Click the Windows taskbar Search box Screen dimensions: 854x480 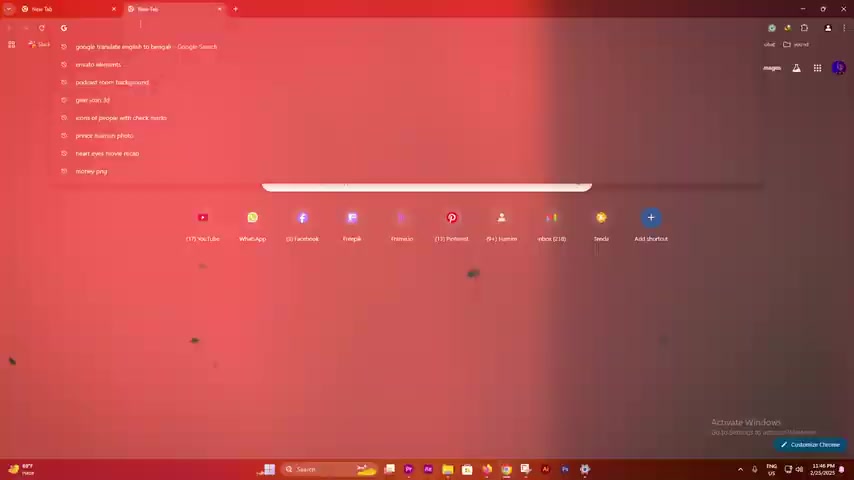(x=329, y=469)
